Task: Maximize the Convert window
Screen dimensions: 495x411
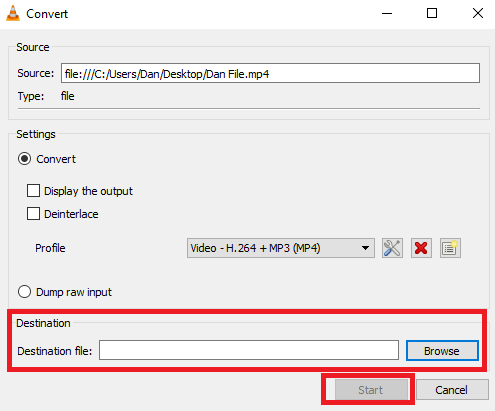Action: coord(432,14)
